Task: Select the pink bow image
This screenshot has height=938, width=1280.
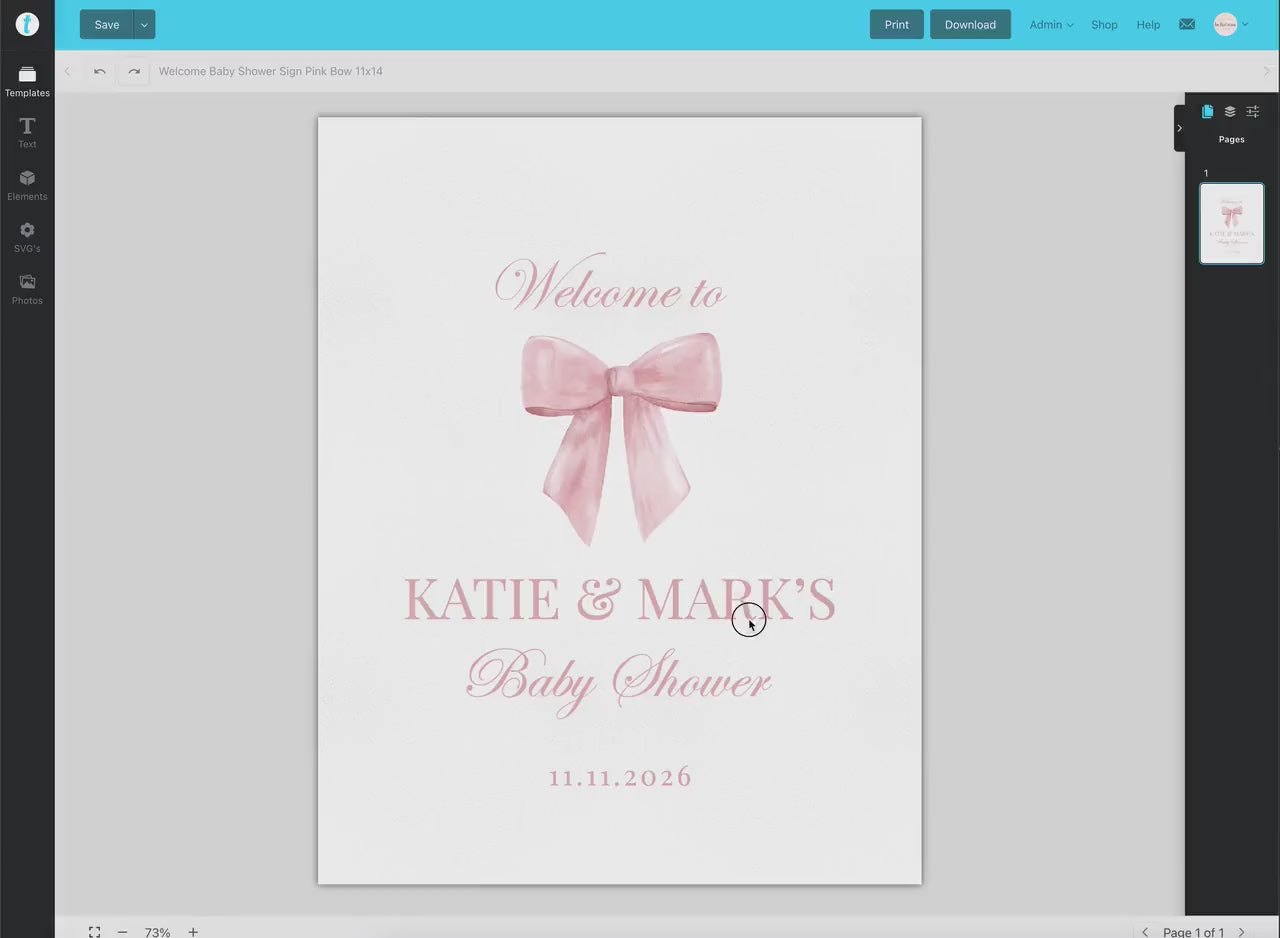Action: (620, 438)
